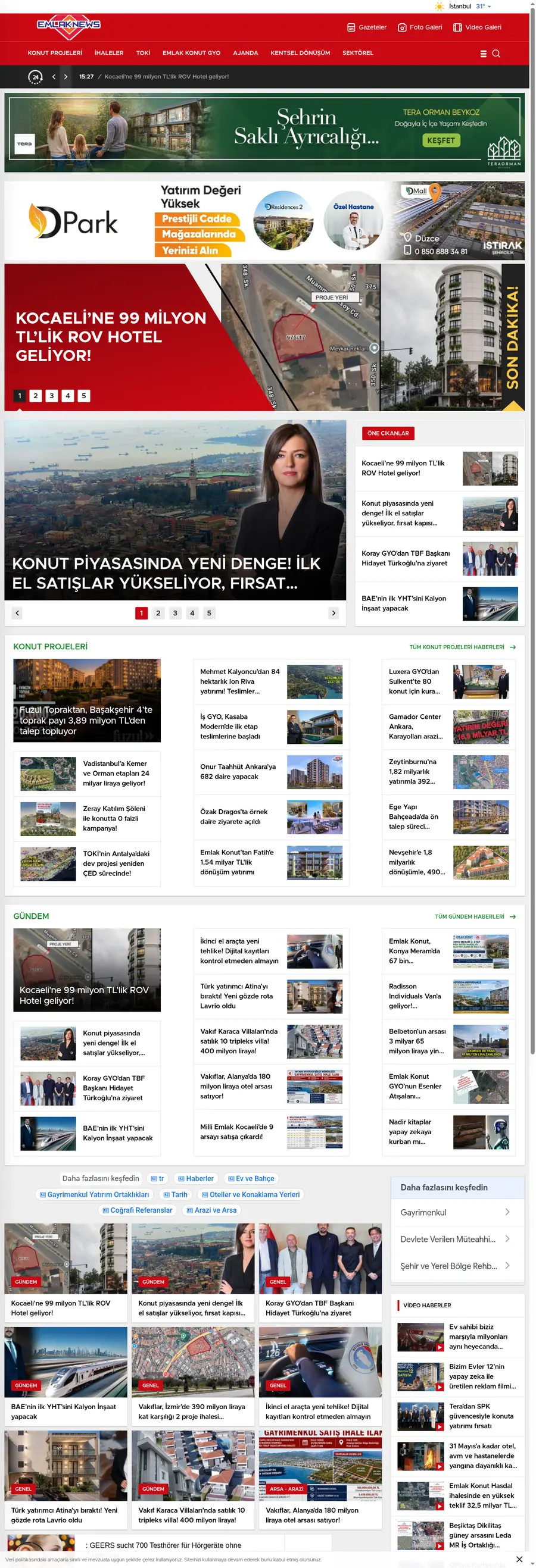Select page 4 of main news slider
Viewport: 536px width, 1568px height.
pyautogui.click(x=192, y=613)
